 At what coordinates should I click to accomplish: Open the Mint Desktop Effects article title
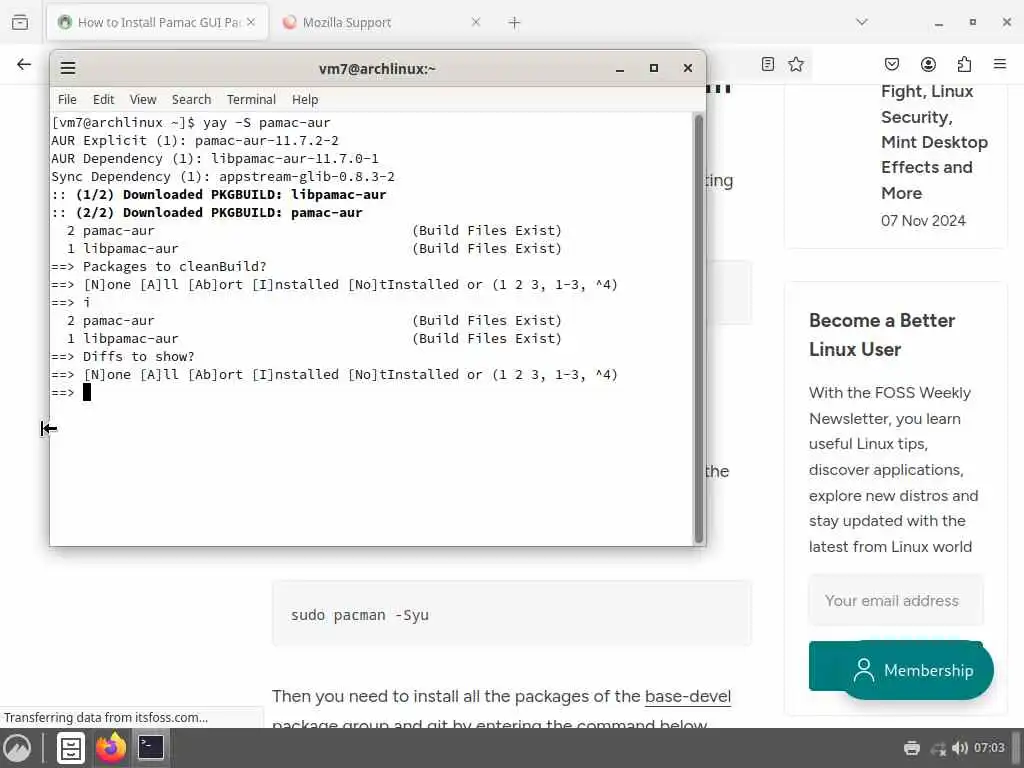pos(934,142)
